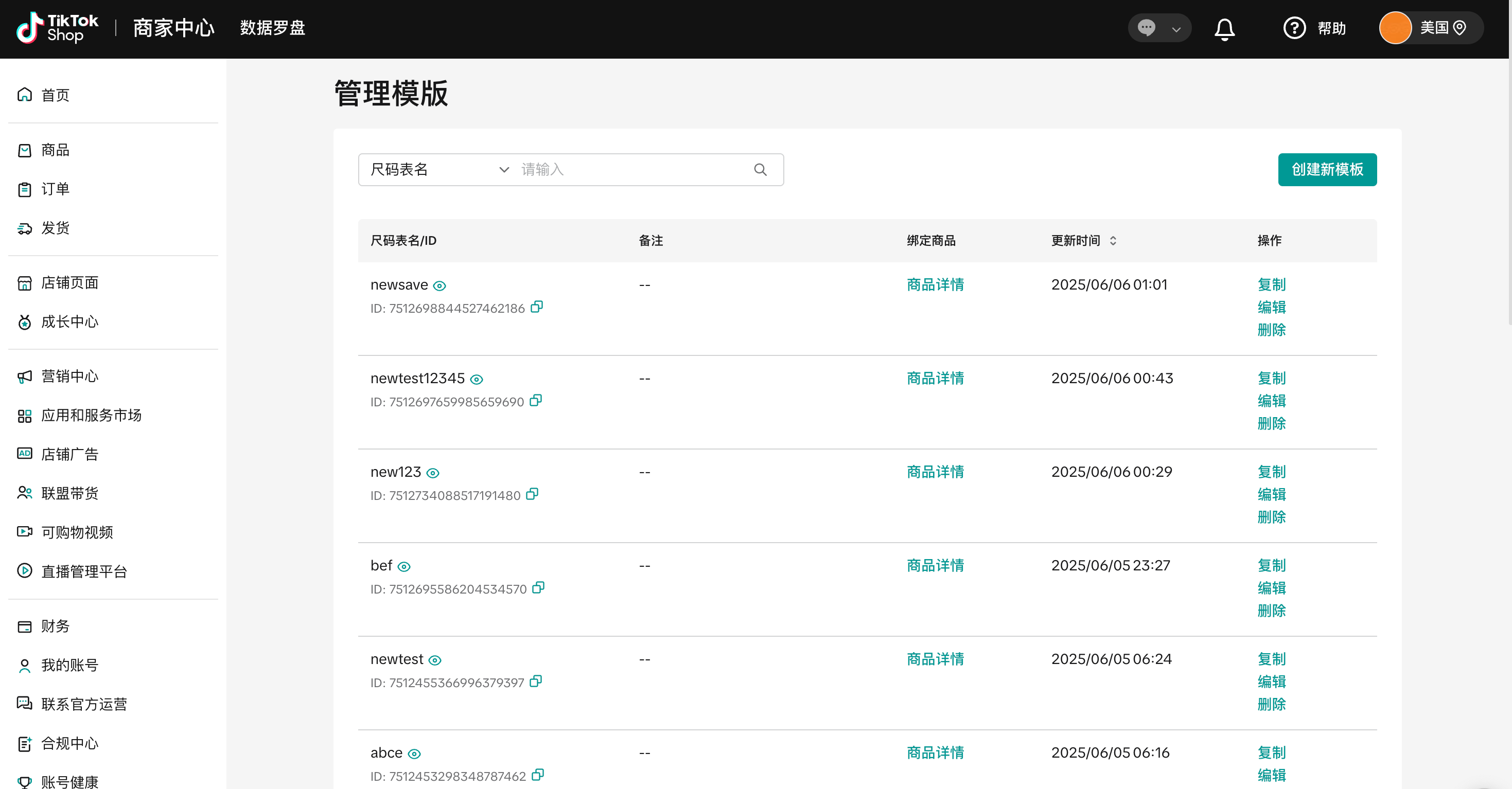Copy the newsave template ID
Screen dimensions: 1512x789
tap(536, 307)
